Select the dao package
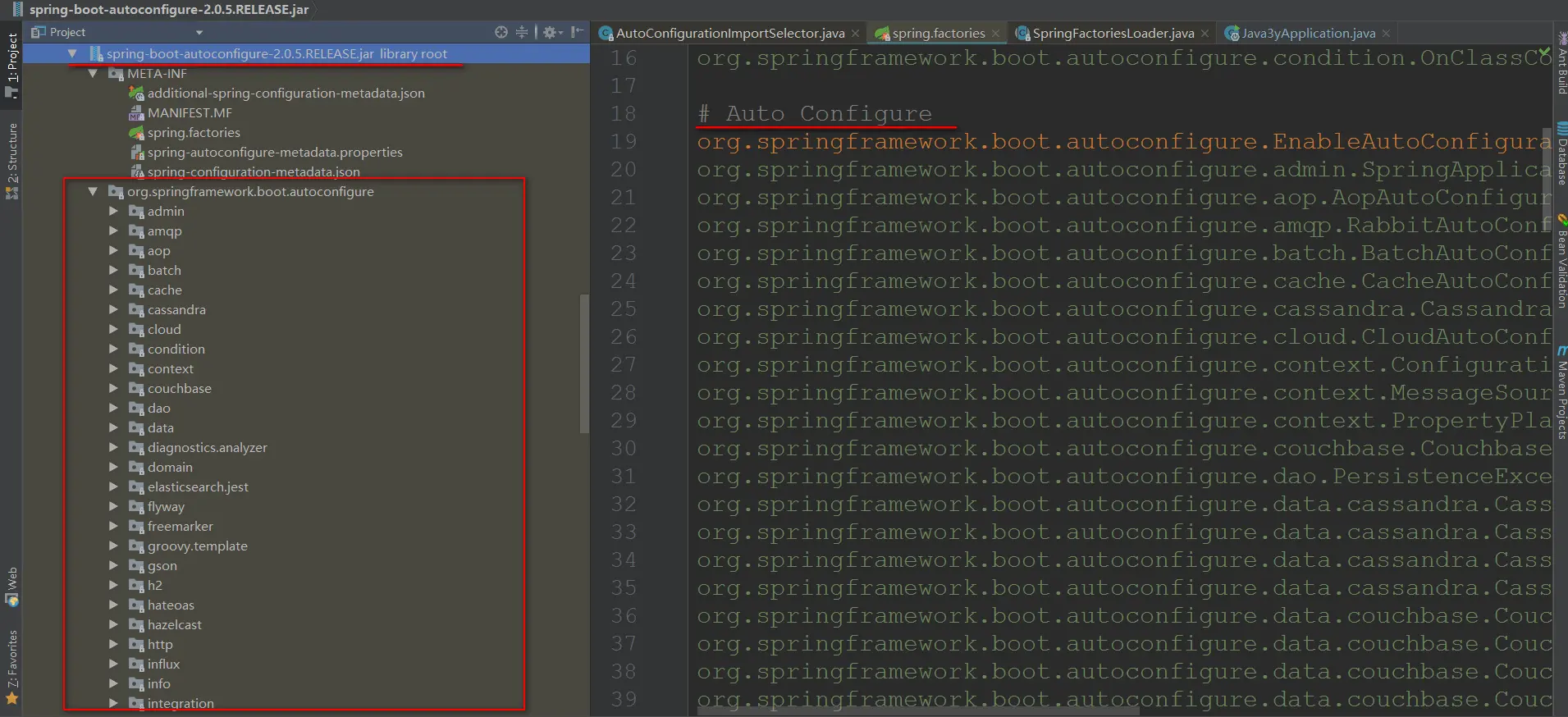The image size is (1568, 717). click(x=158, y=408)
